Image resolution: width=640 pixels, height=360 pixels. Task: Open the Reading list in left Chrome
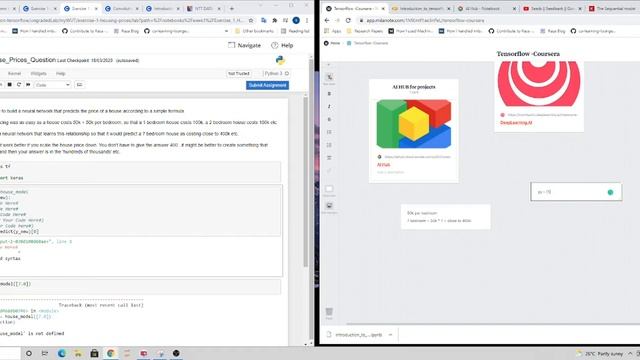pos(295,31)
